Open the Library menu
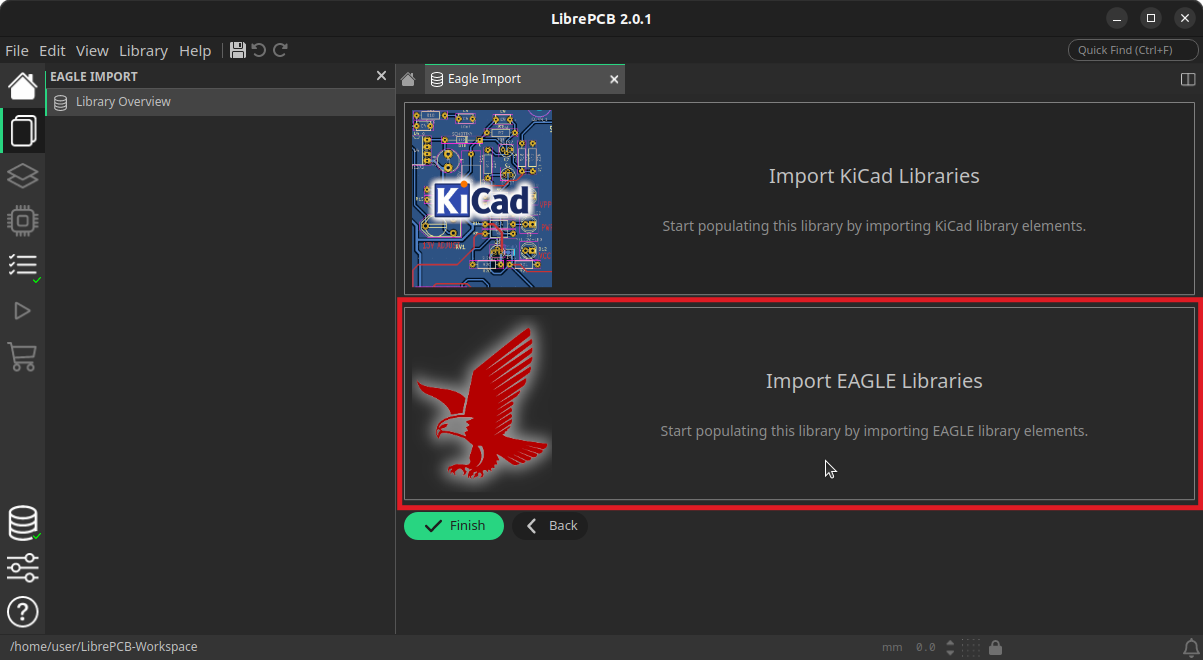This screenshot has width=1203, height=660. 143,50
